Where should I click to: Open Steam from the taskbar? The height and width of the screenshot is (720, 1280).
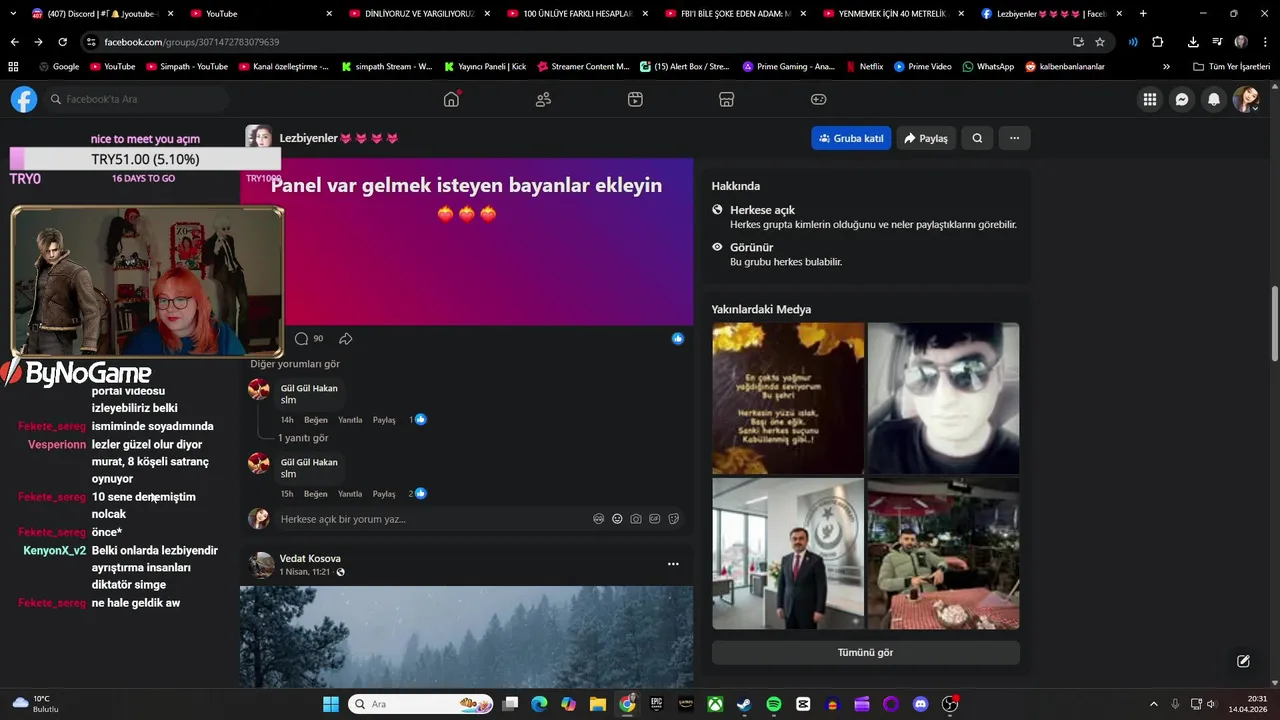pos(744,704)
